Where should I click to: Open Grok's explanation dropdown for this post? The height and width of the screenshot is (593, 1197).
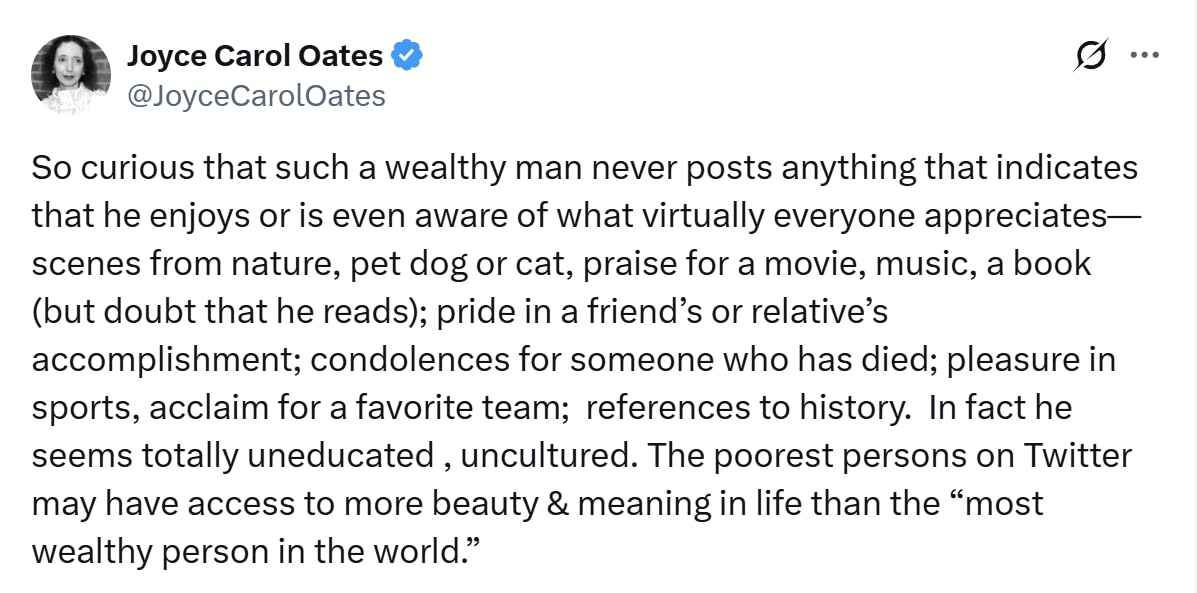click(1090, 57)
